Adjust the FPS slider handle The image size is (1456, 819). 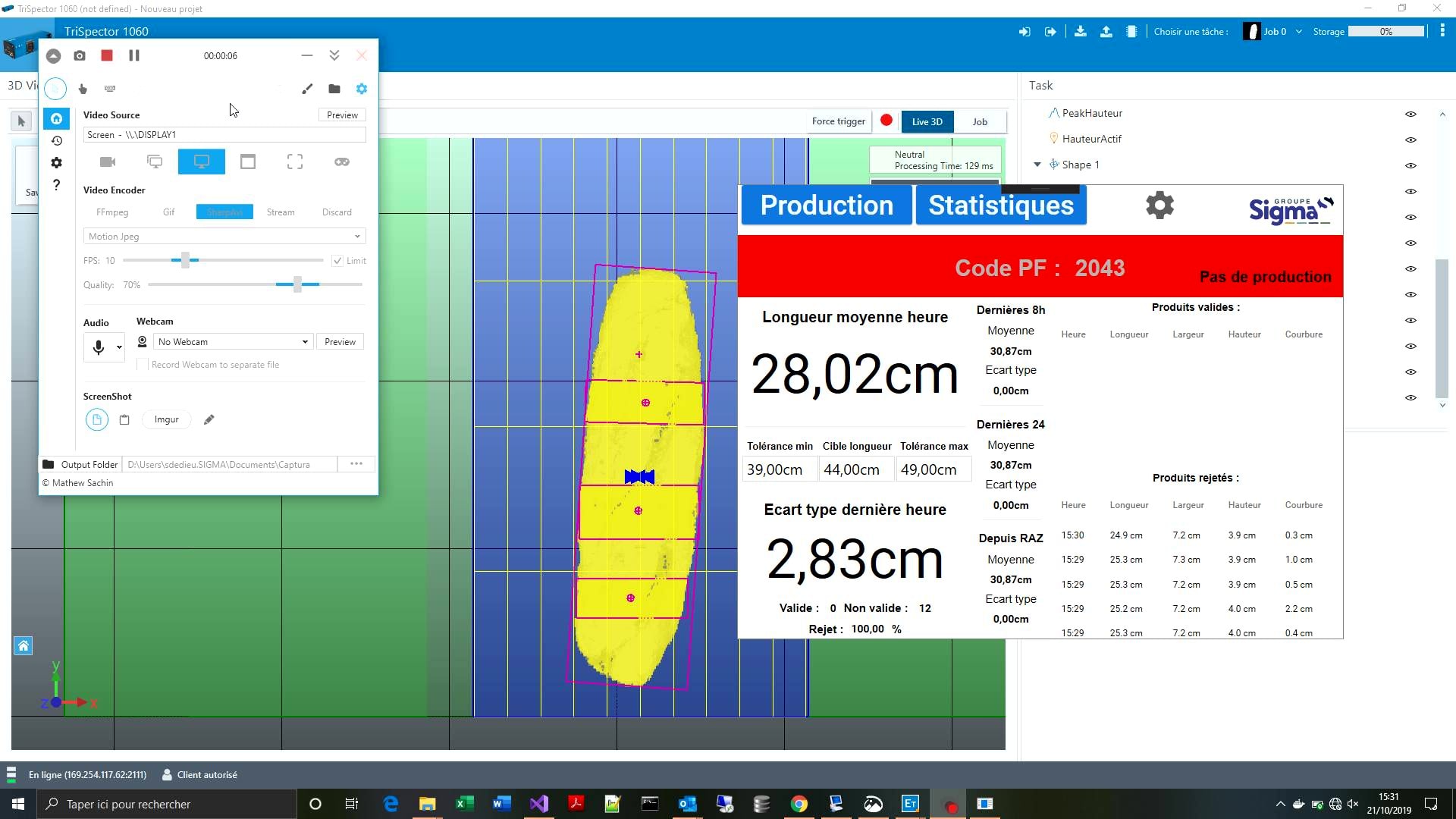coord(185,260)
